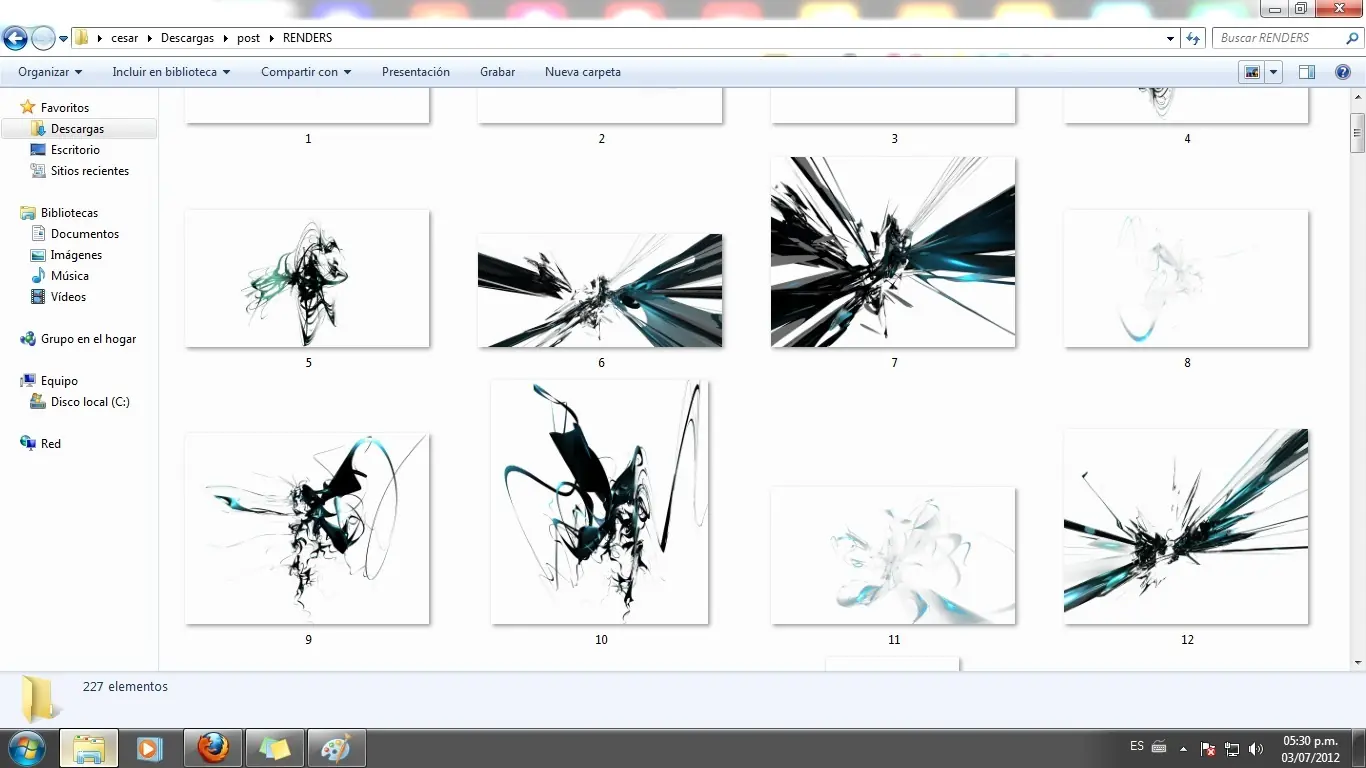Select thumbnail of render 11
The width and height of the screenshot is (1366, 768).
pyautogui.click(x=893, y=555)
